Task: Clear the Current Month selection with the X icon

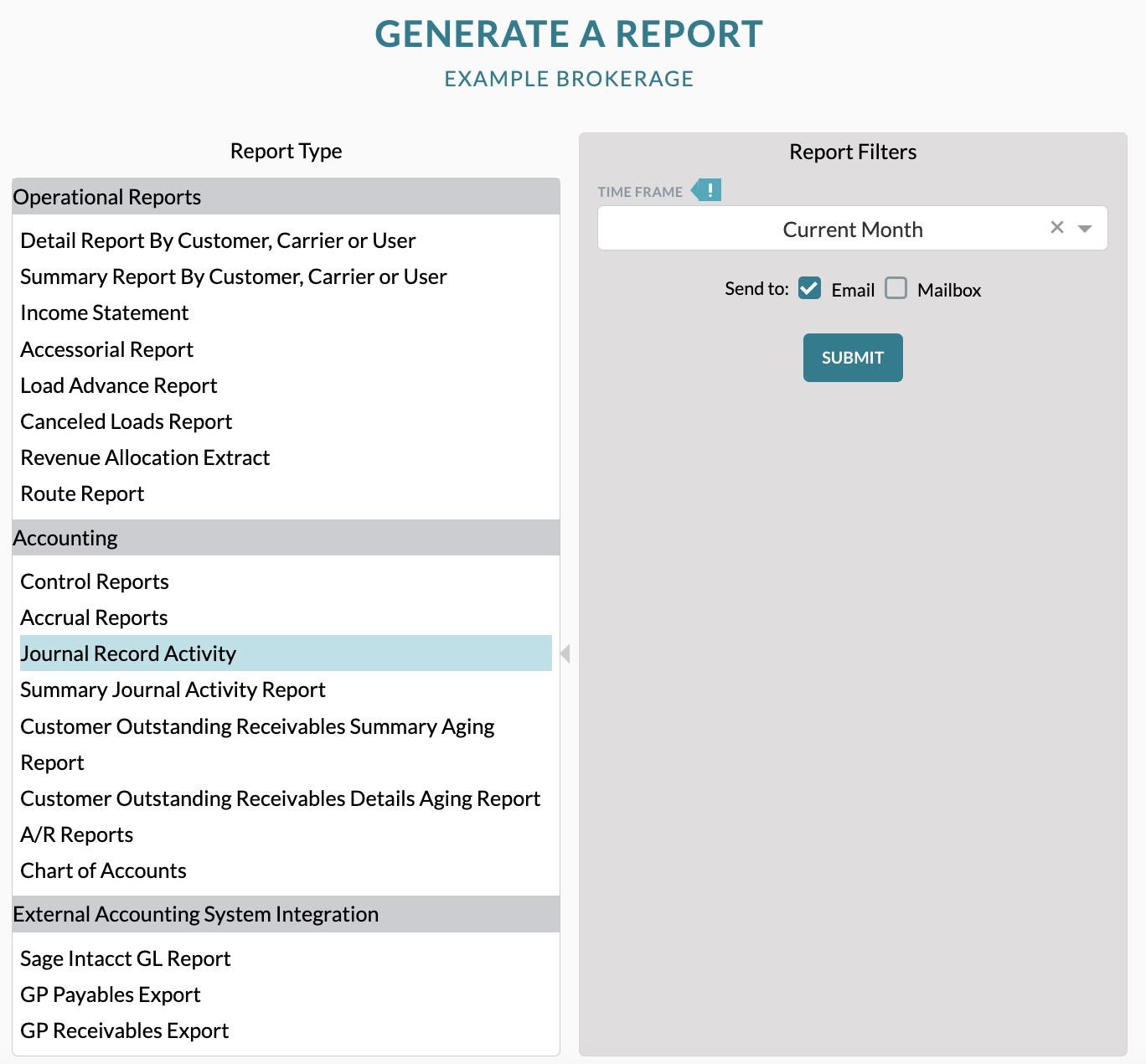Action: [1056, 227]
